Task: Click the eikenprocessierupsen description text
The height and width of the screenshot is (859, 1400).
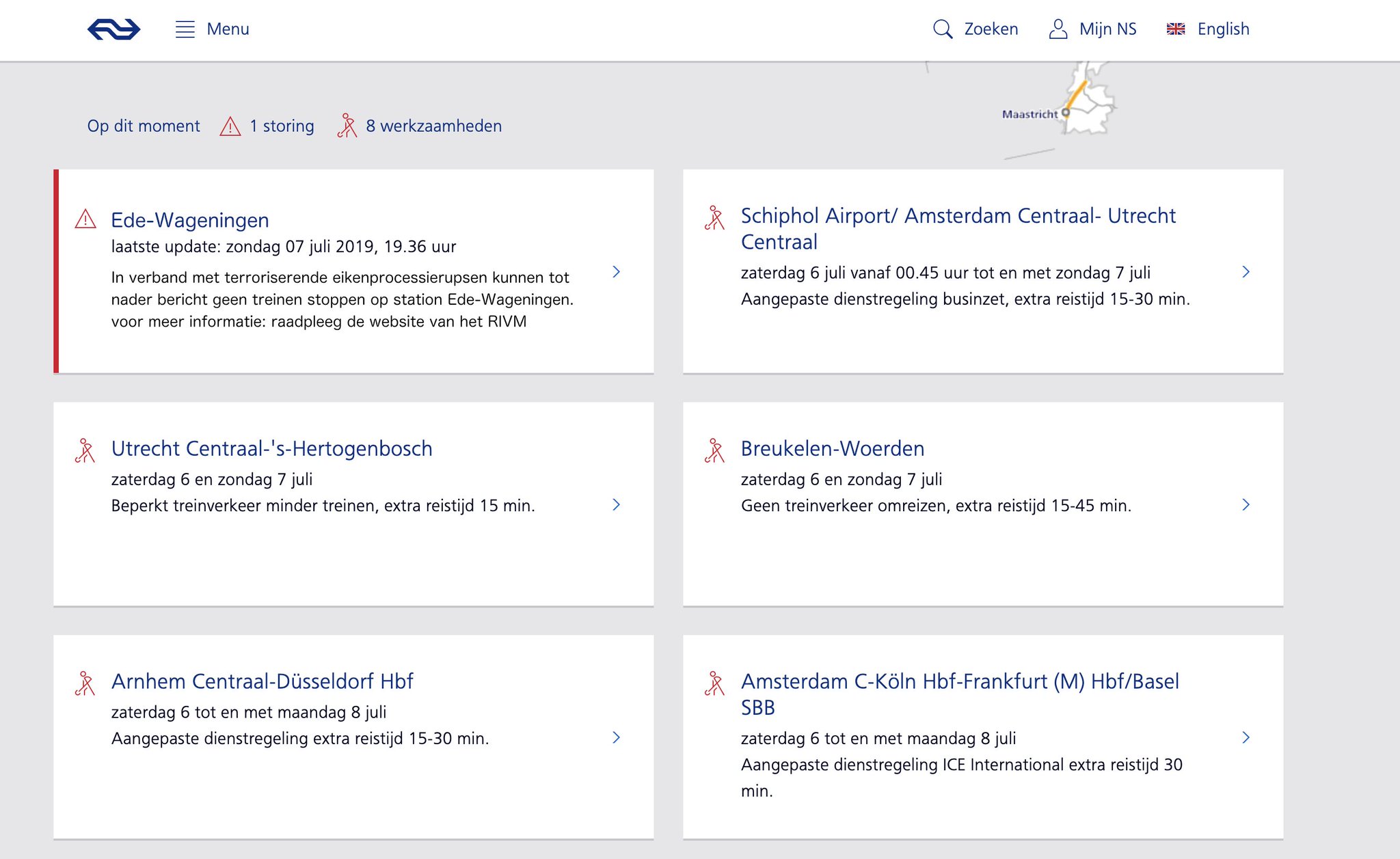Action: pyautogui.click(x=342, y=299)
